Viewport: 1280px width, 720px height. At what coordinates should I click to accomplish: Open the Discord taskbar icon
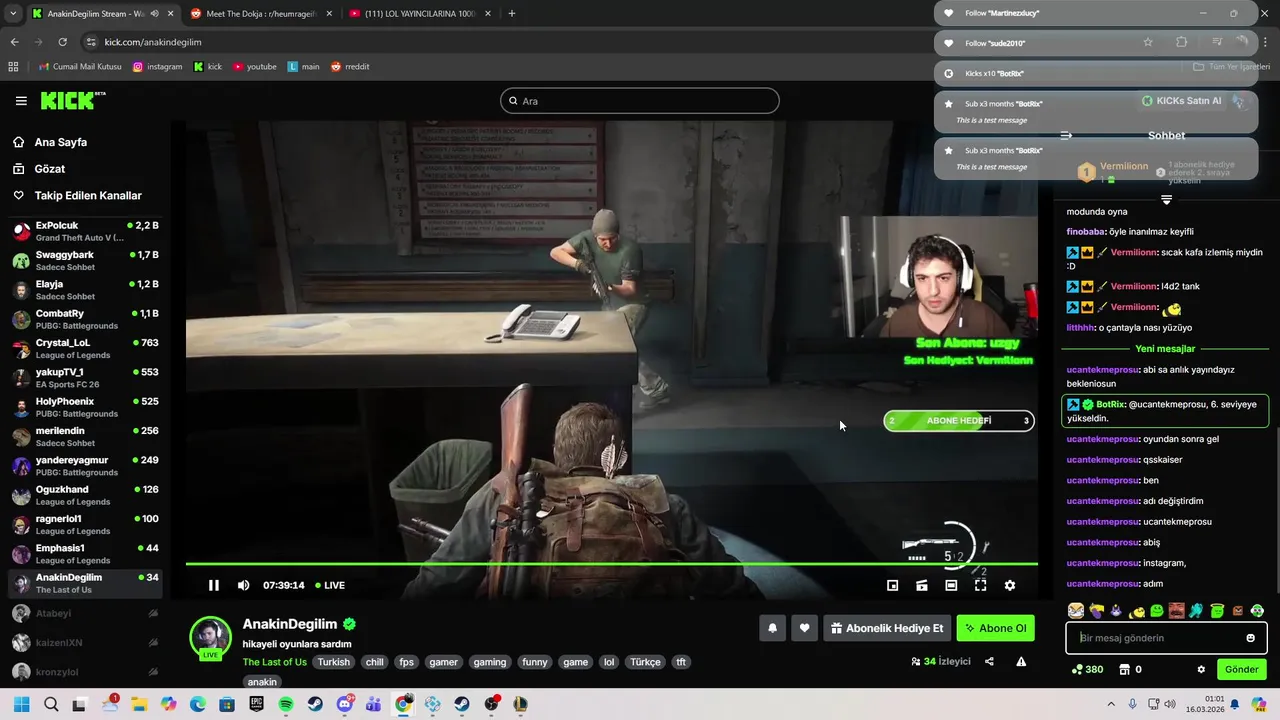pos(345,704)
